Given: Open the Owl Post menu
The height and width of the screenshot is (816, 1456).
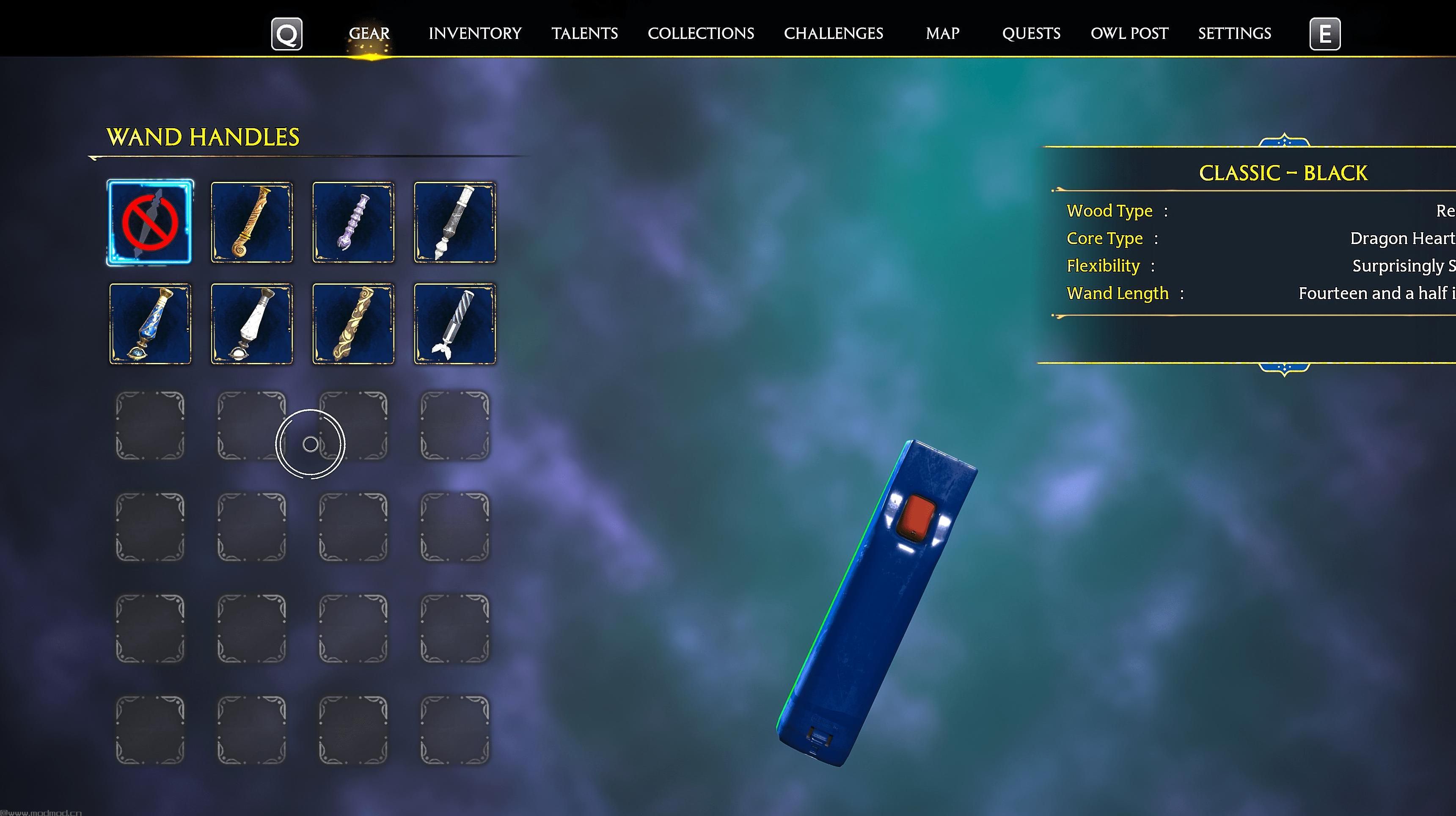Looking at the screenshot, I should (x=1129, y=33).
